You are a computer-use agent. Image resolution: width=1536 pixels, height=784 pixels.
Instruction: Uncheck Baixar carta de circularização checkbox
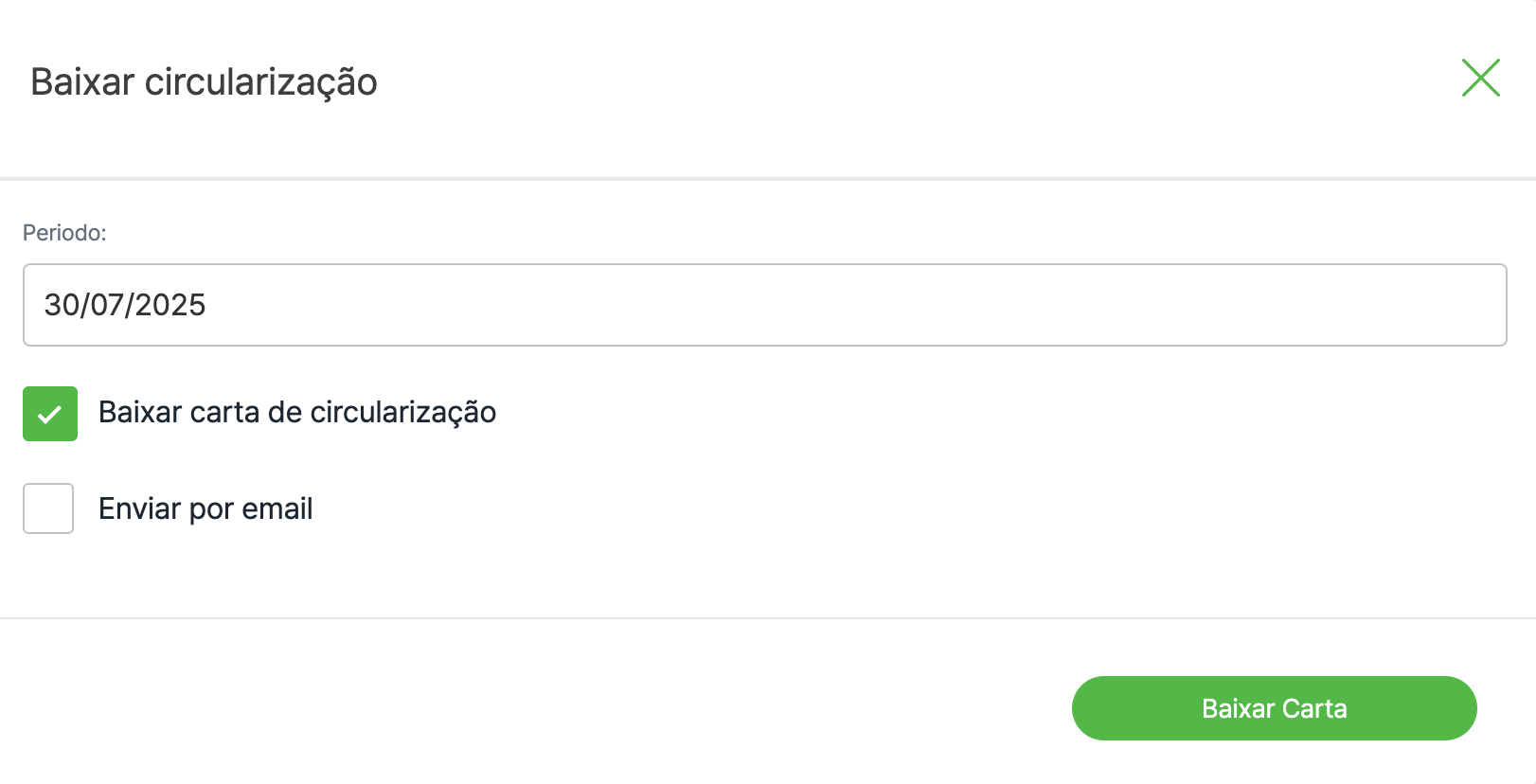tap(50, 414)
